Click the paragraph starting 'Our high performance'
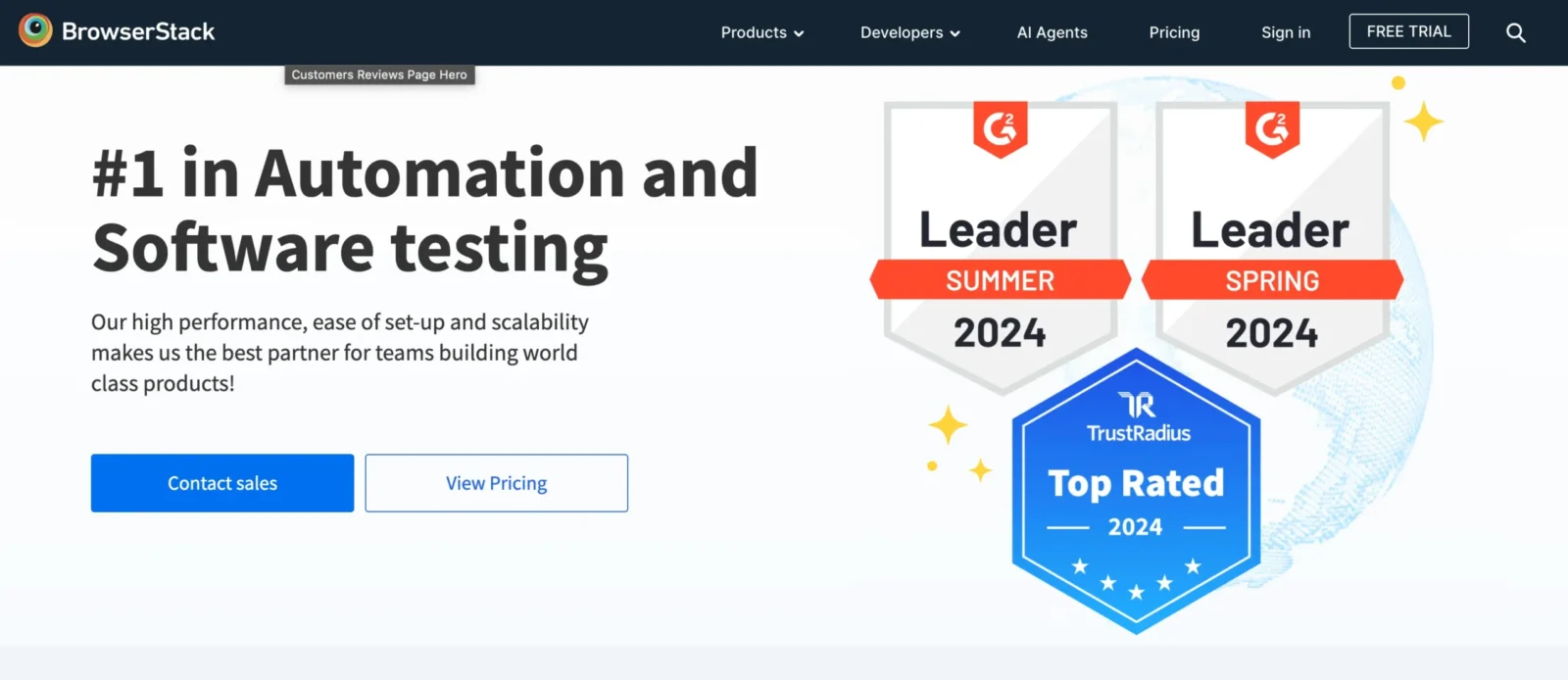Screen dimensions: 1568x680 [x=340, y=353]
